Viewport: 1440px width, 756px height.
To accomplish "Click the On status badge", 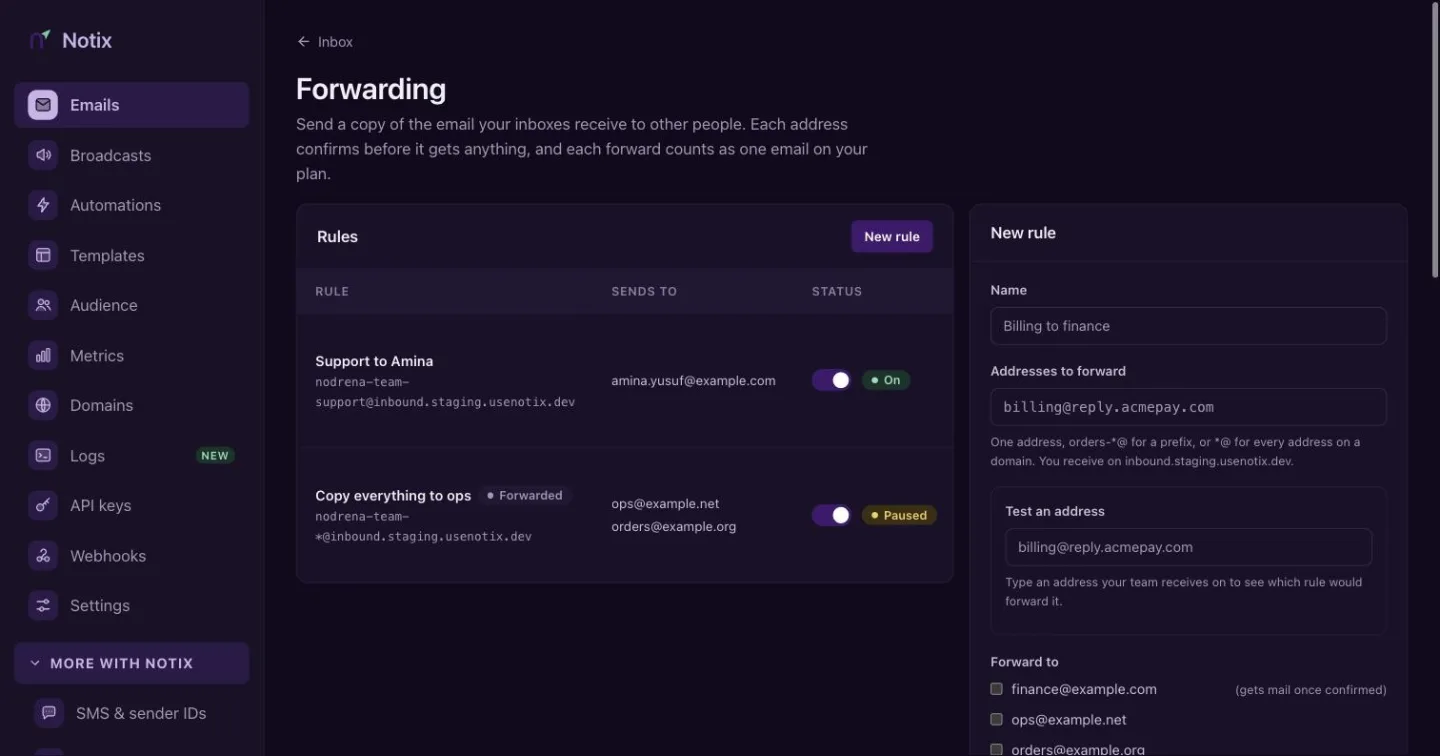I will point(886,380).
